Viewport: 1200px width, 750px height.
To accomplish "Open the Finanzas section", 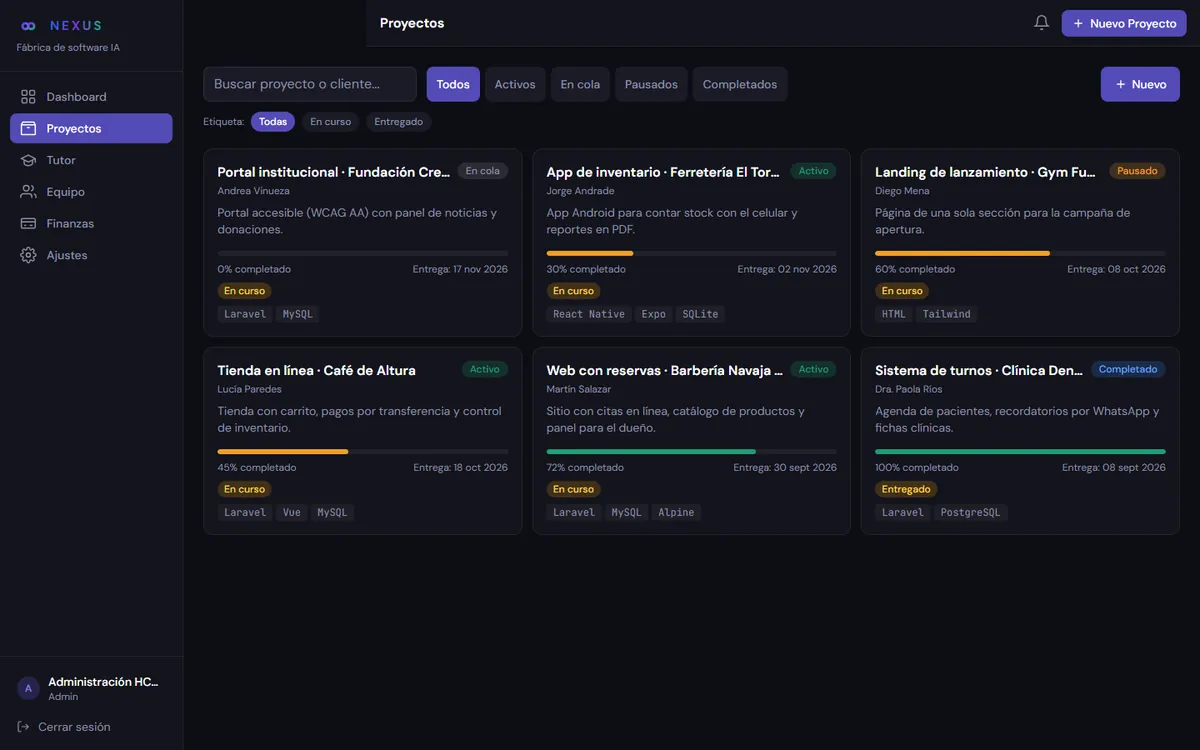I will coord(91,223).
